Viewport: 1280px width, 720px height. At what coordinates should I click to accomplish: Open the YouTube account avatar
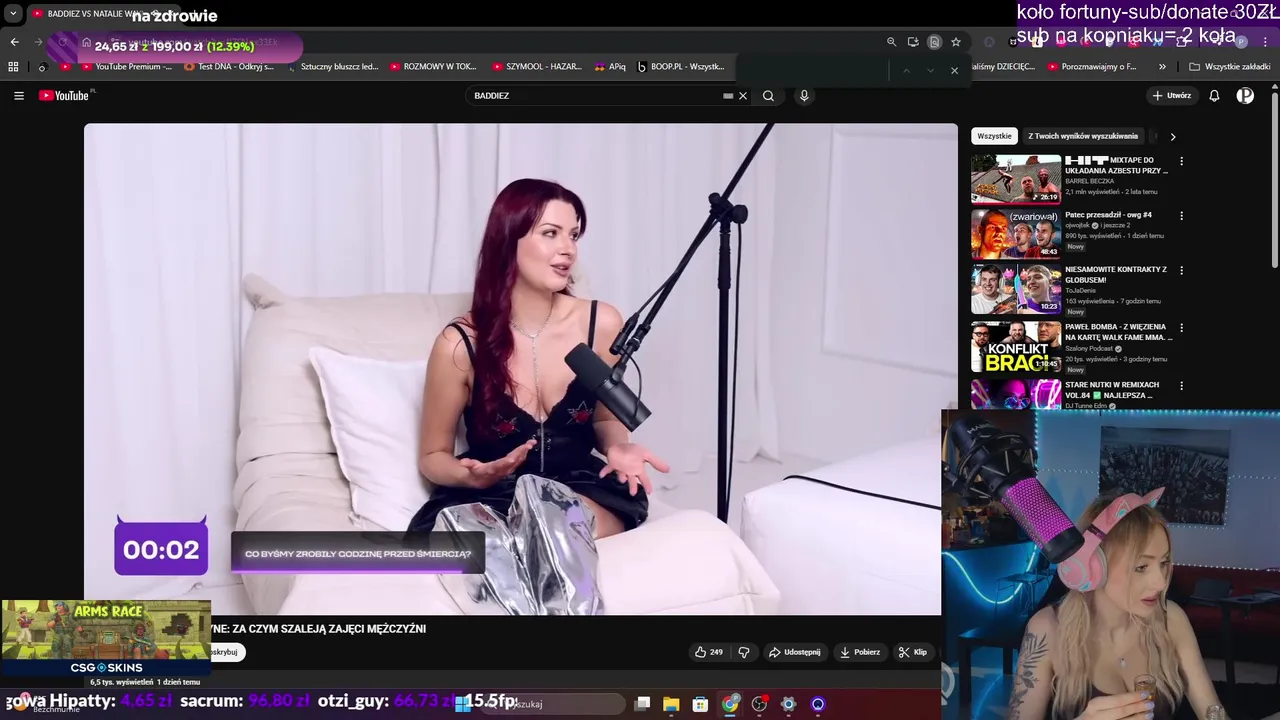(x=1245, y=96)
